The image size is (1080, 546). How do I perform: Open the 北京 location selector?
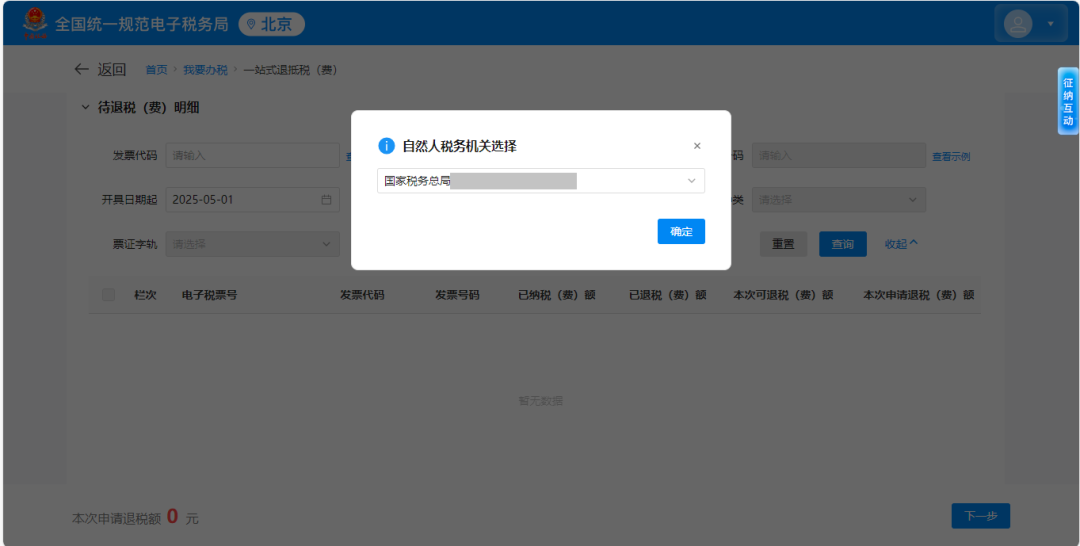coord(271,25)
